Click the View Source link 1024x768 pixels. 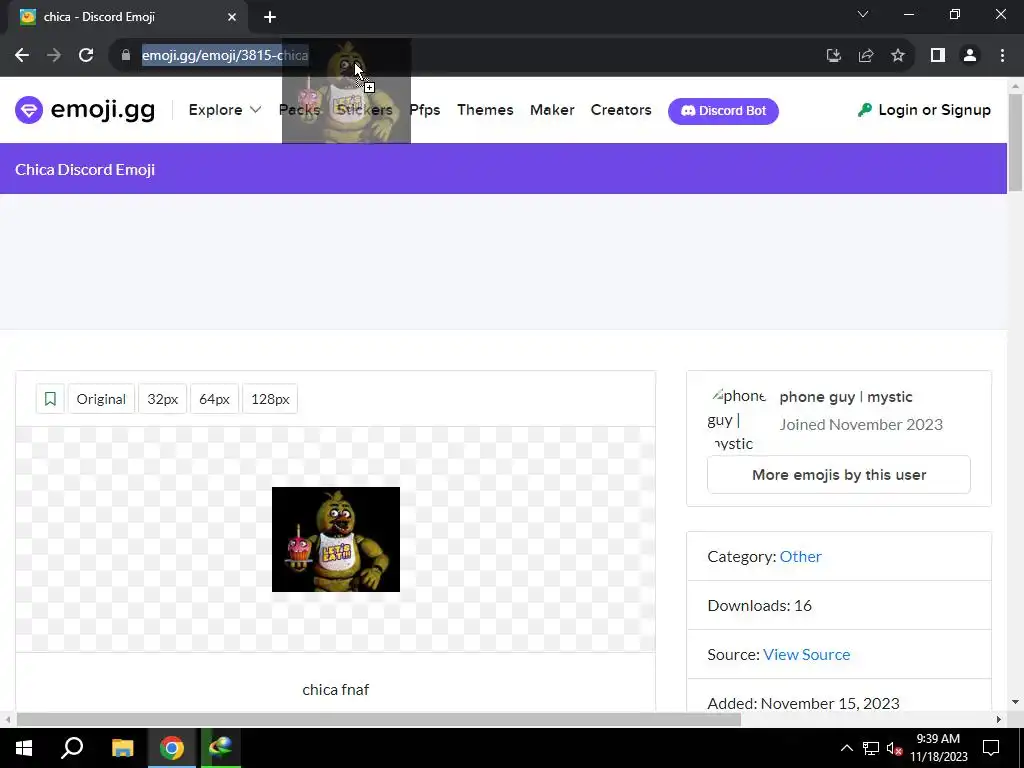point(807,654)
